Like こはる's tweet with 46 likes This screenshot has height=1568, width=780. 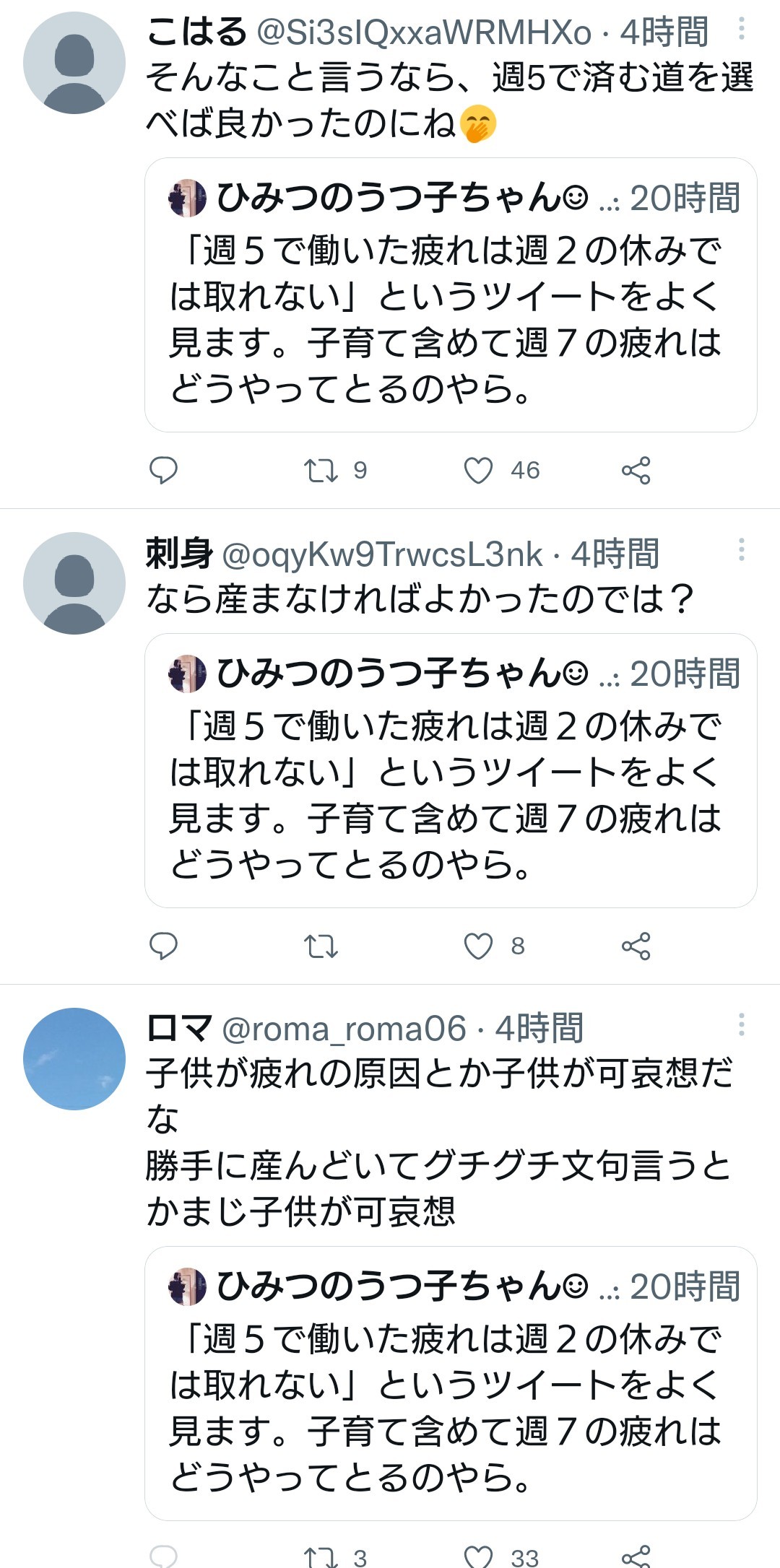(x=478, y=470)
